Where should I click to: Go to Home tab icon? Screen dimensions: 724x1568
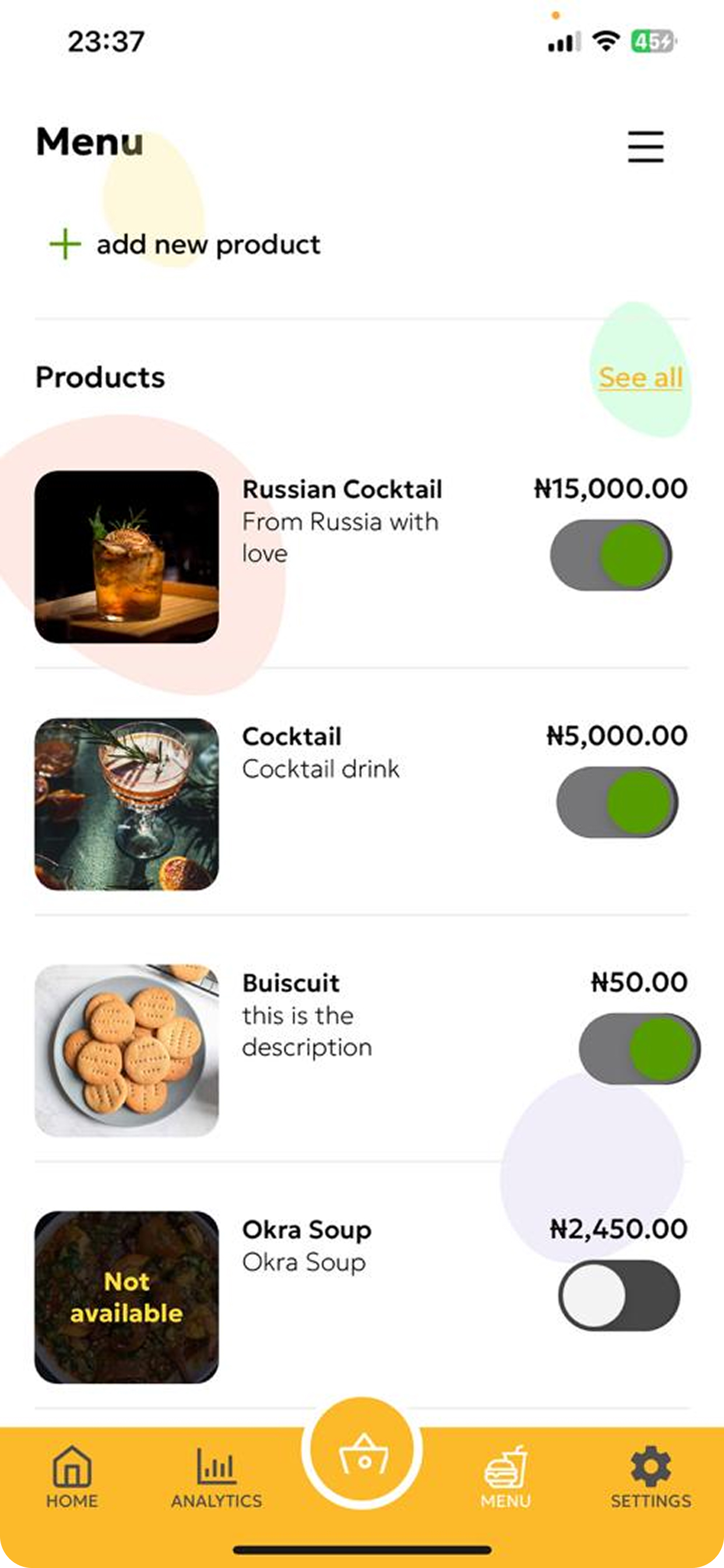72,1466
